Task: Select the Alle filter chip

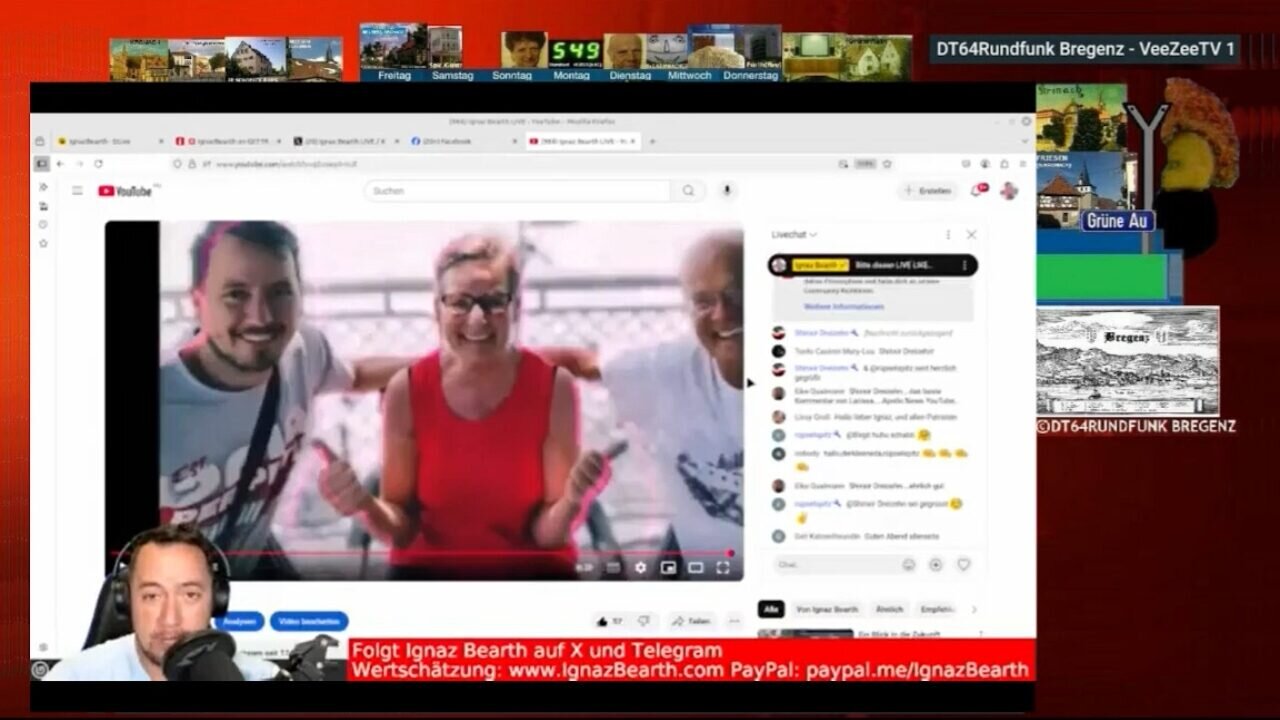Action: click(771, 609)
